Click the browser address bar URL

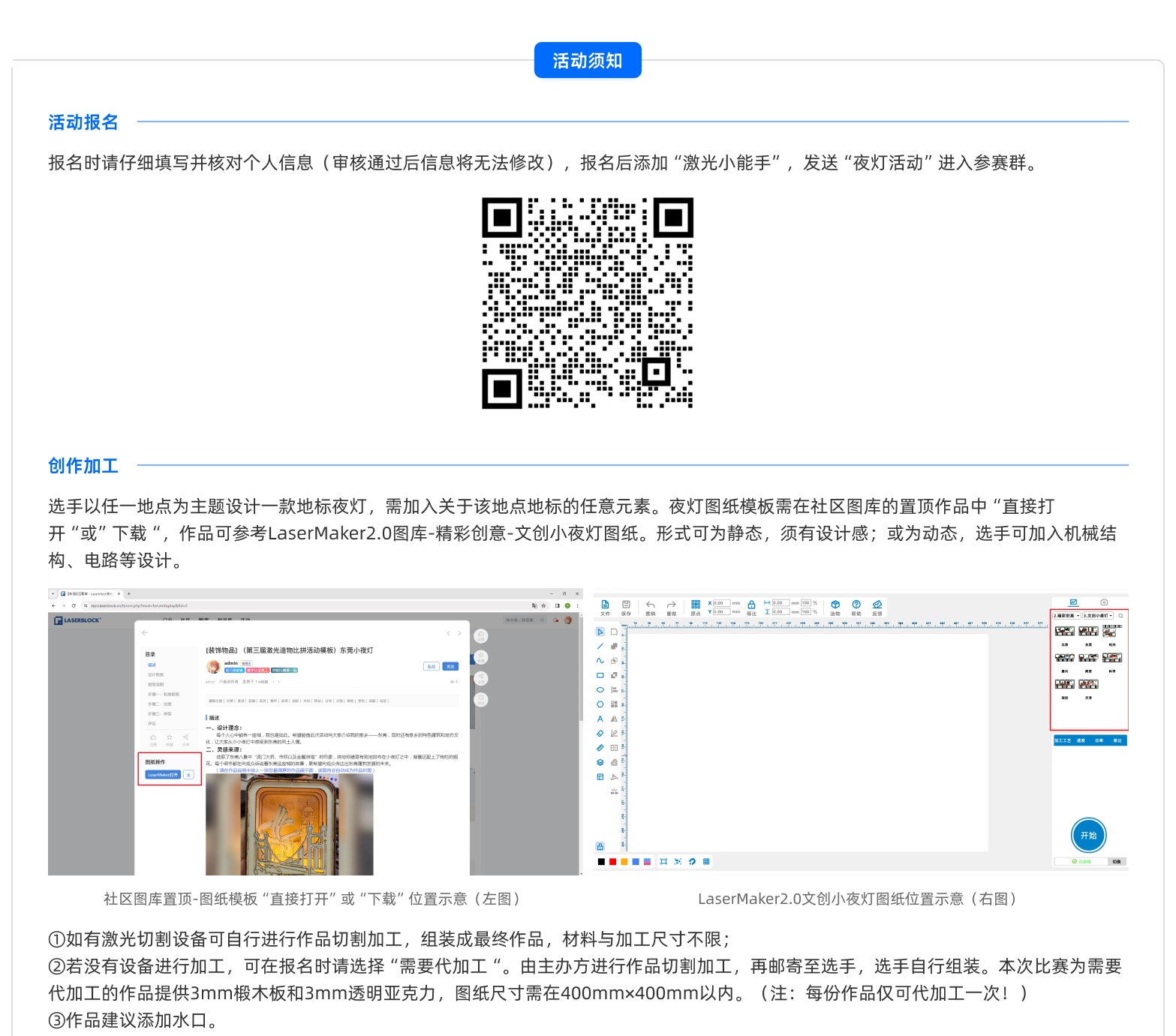click(x=139, y=605)
